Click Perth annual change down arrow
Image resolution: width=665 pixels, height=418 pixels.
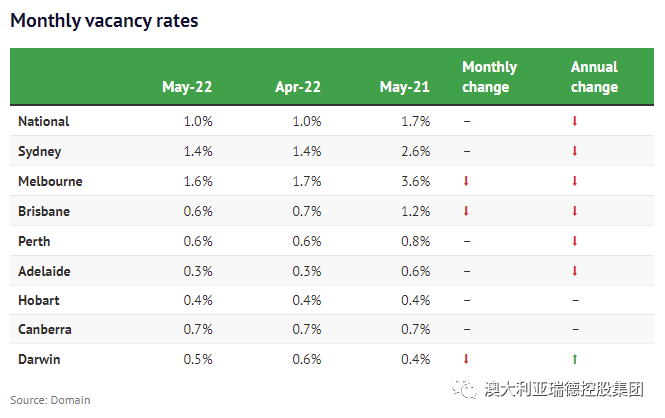tap(575, 241)
